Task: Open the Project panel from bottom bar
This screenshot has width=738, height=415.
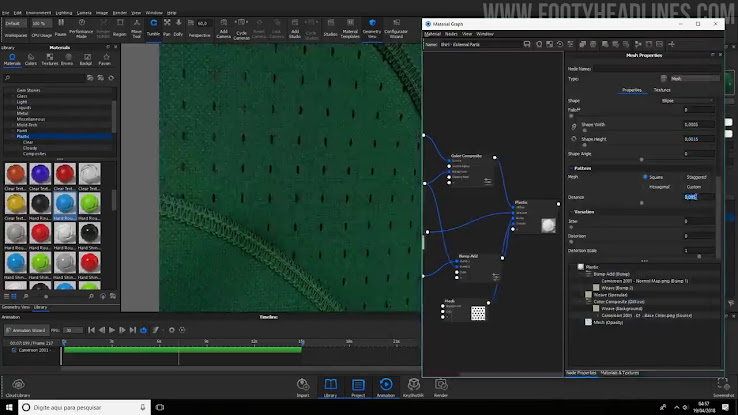Action: tap(358, 388)
